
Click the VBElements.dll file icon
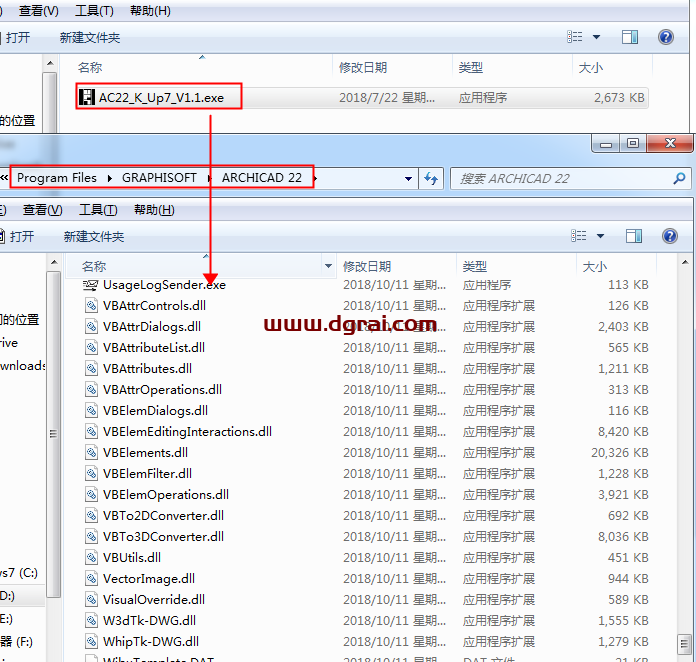91,452
